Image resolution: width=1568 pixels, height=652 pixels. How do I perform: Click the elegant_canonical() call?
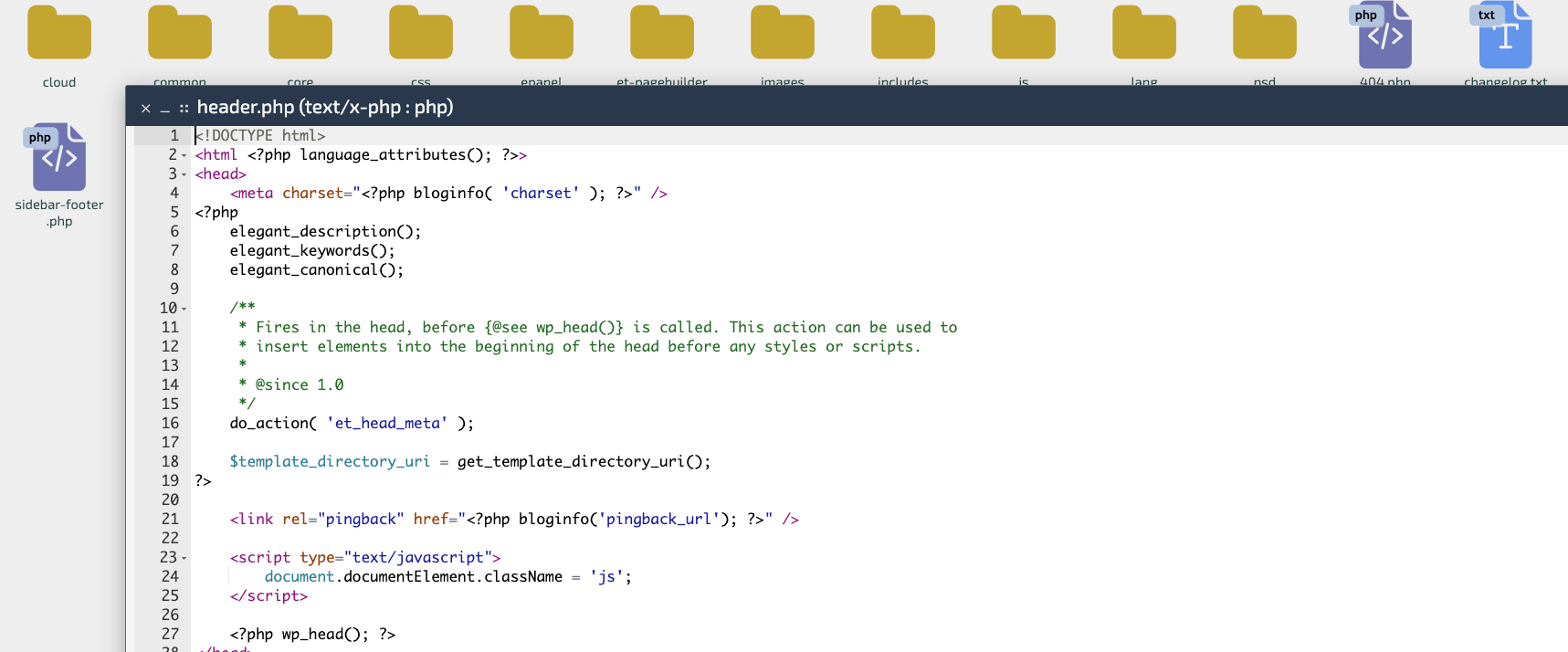tap(316, 270)
